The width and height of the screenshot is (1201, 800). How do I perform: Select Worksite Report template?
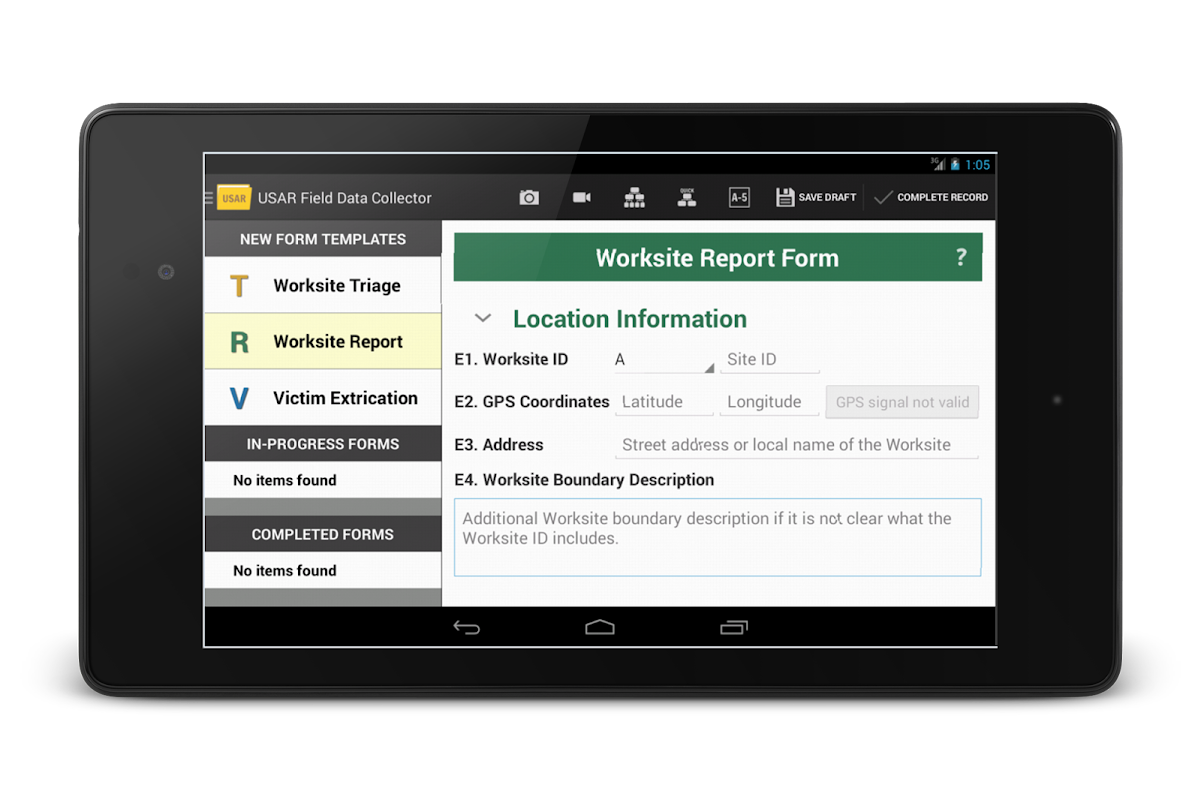pyautogui.click(x=323, y=341)
